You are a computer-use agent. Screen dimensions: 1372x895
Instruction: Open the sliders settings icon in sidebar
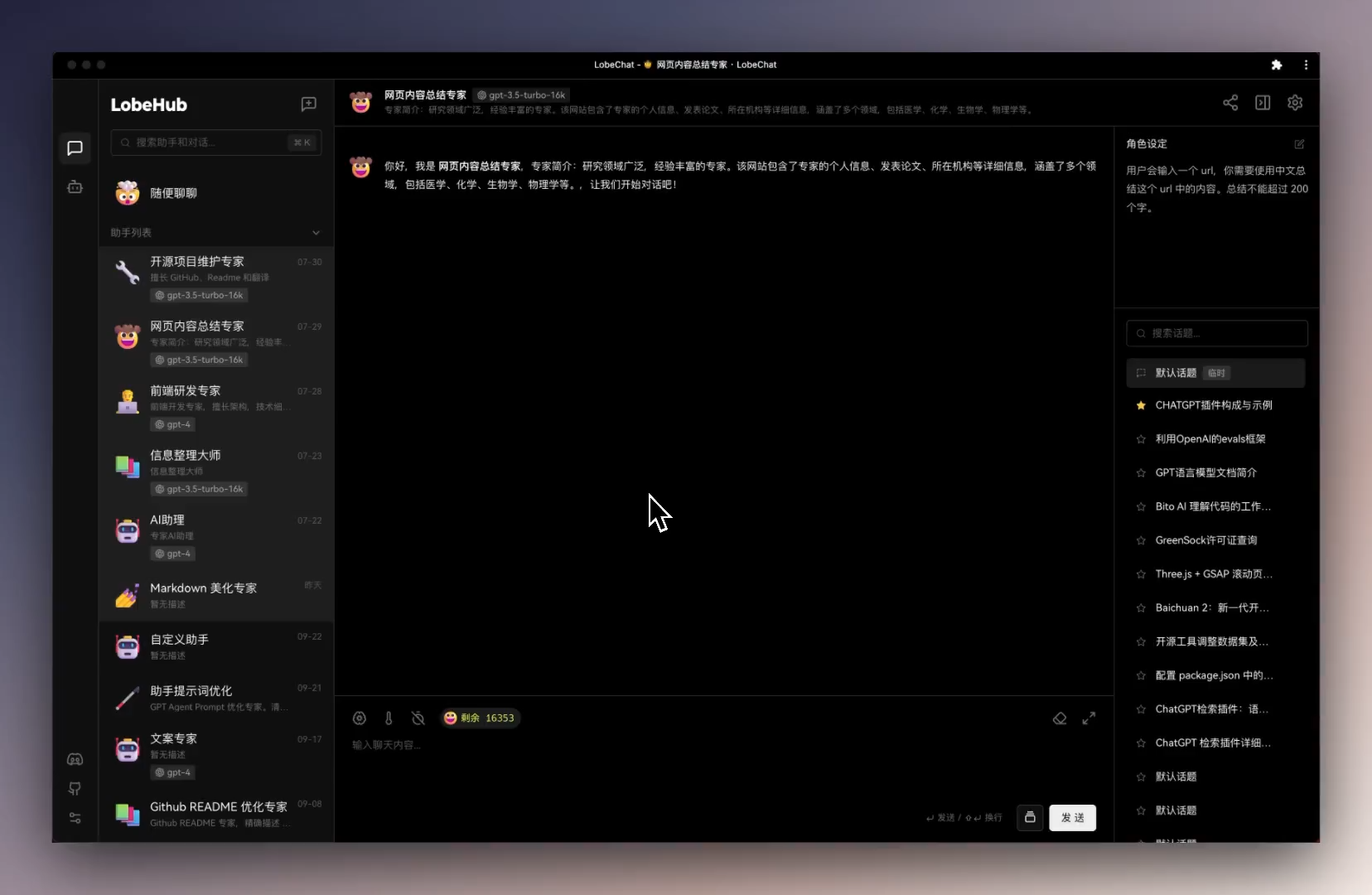75,818
